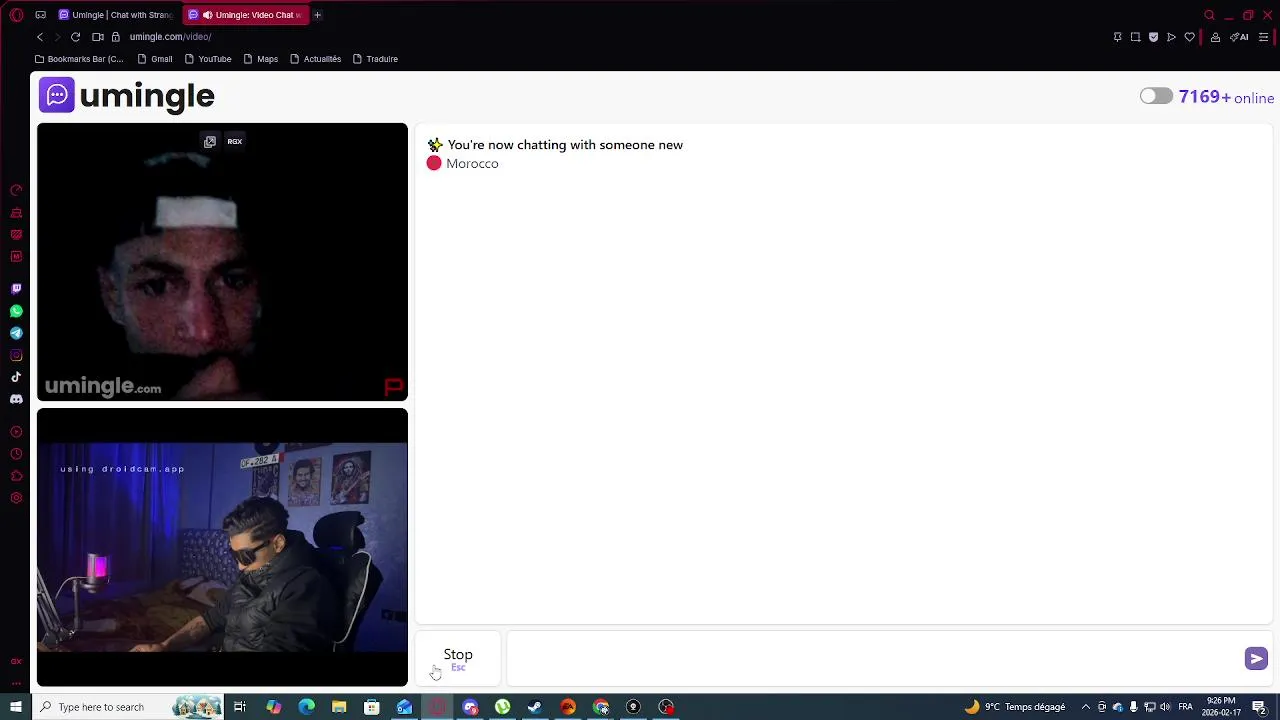Image resolution: width=1280 pixels, height=720 pixels.
Task: Open the taskbar clock showing 9:26 PM
Action: (1221, 707)
